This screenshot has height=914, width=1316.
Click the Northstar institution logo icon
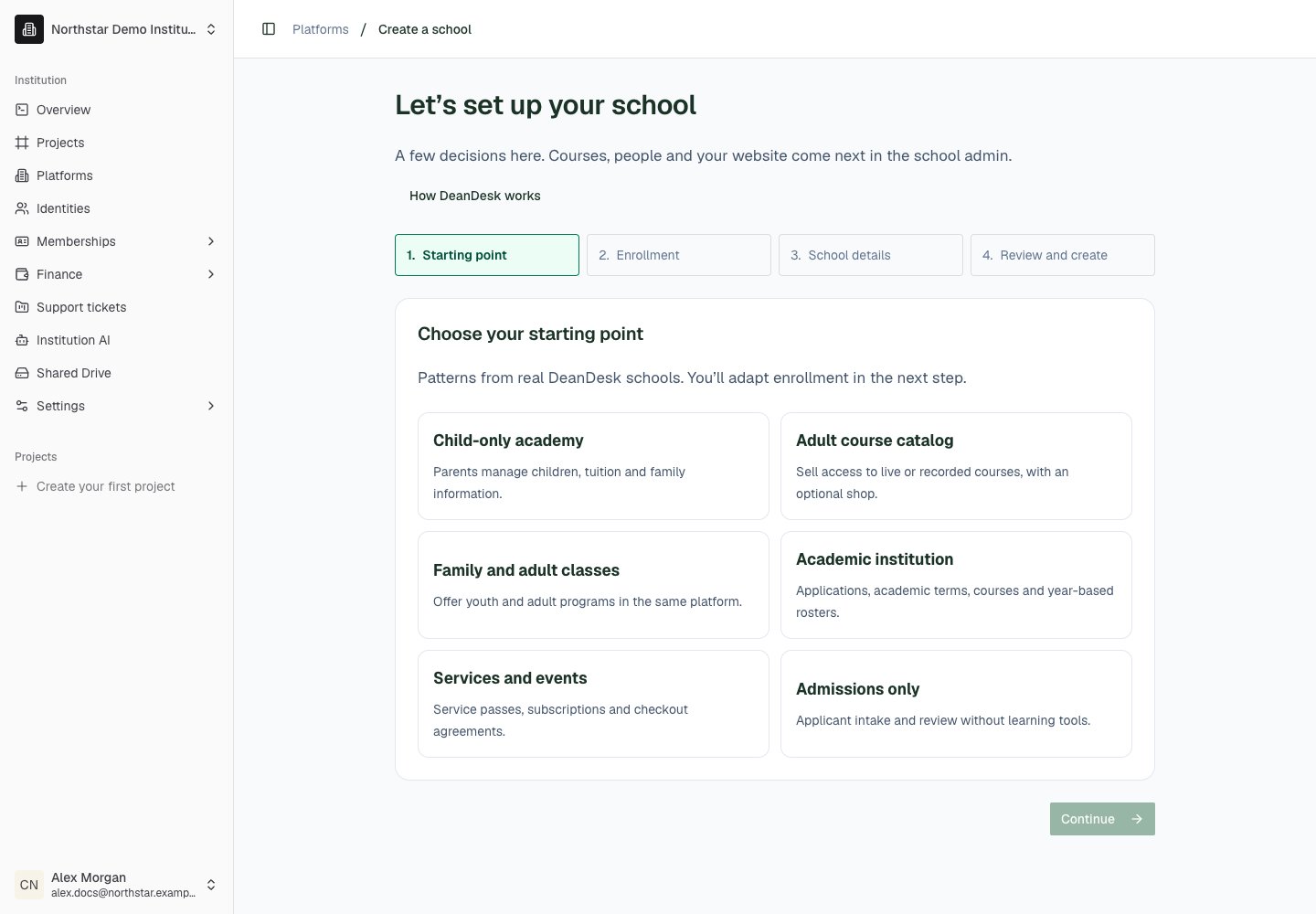pyautogui.click(x=29, y=29)
